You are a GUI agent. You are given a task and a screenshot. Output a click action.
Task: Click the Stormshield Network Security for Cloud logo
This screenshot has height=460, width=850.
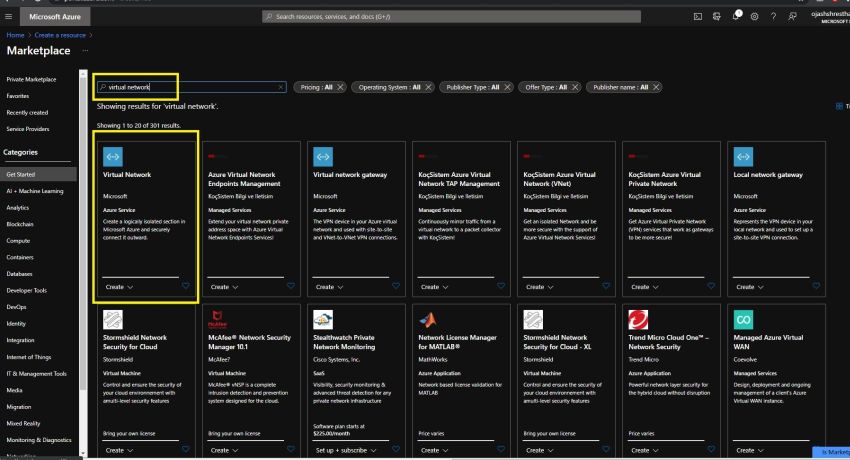tap(113, 320)
